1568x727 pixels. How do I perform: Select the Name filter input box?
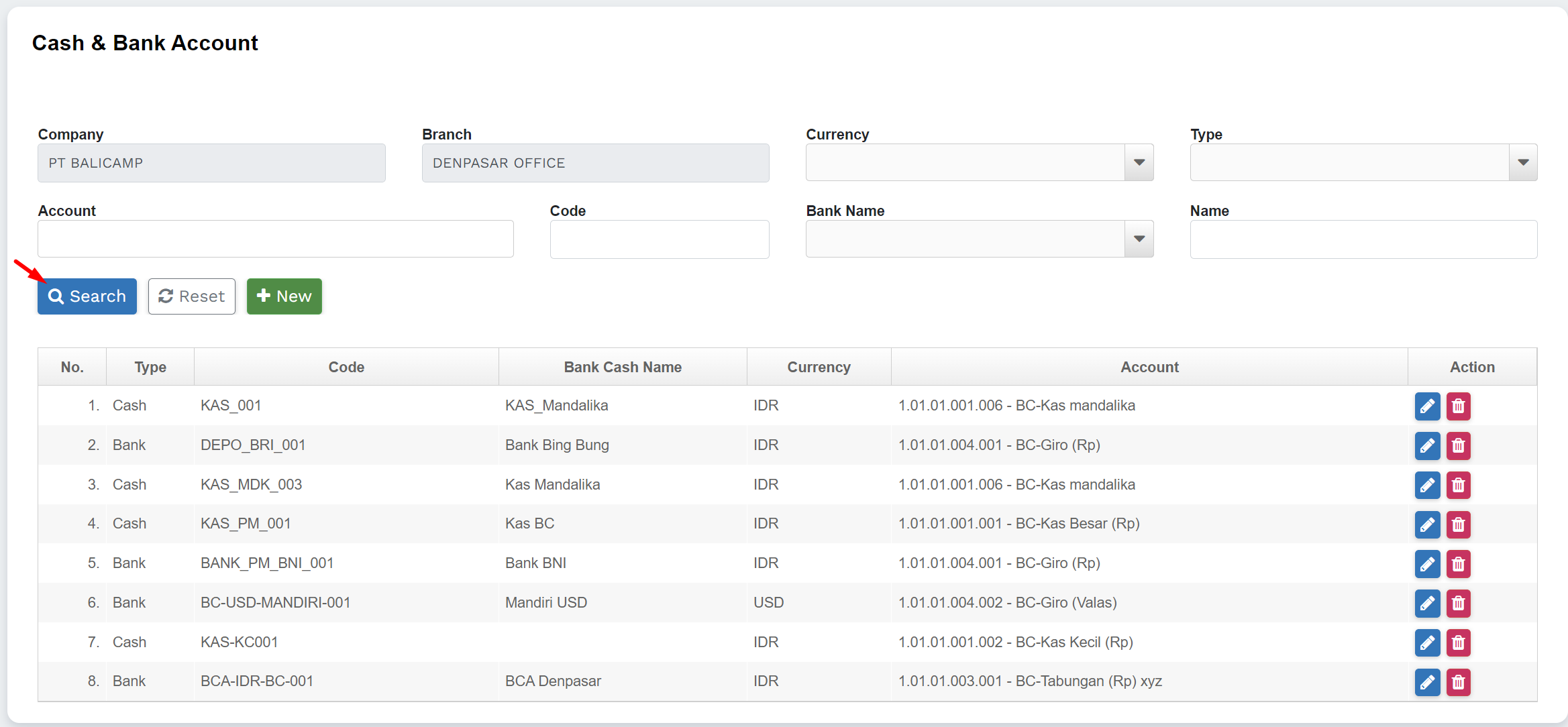tap(1363, 239)
